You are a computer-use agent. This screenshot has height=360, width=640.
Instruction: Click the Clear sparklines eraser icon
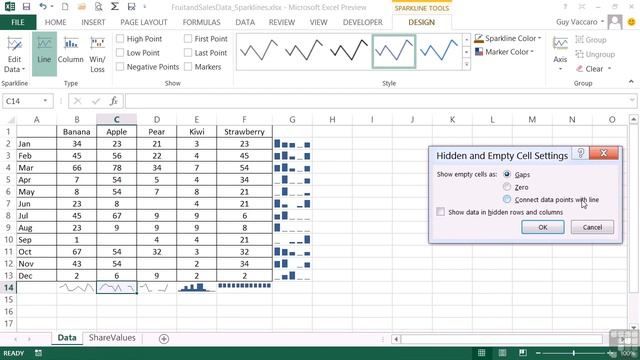[580, 69]
